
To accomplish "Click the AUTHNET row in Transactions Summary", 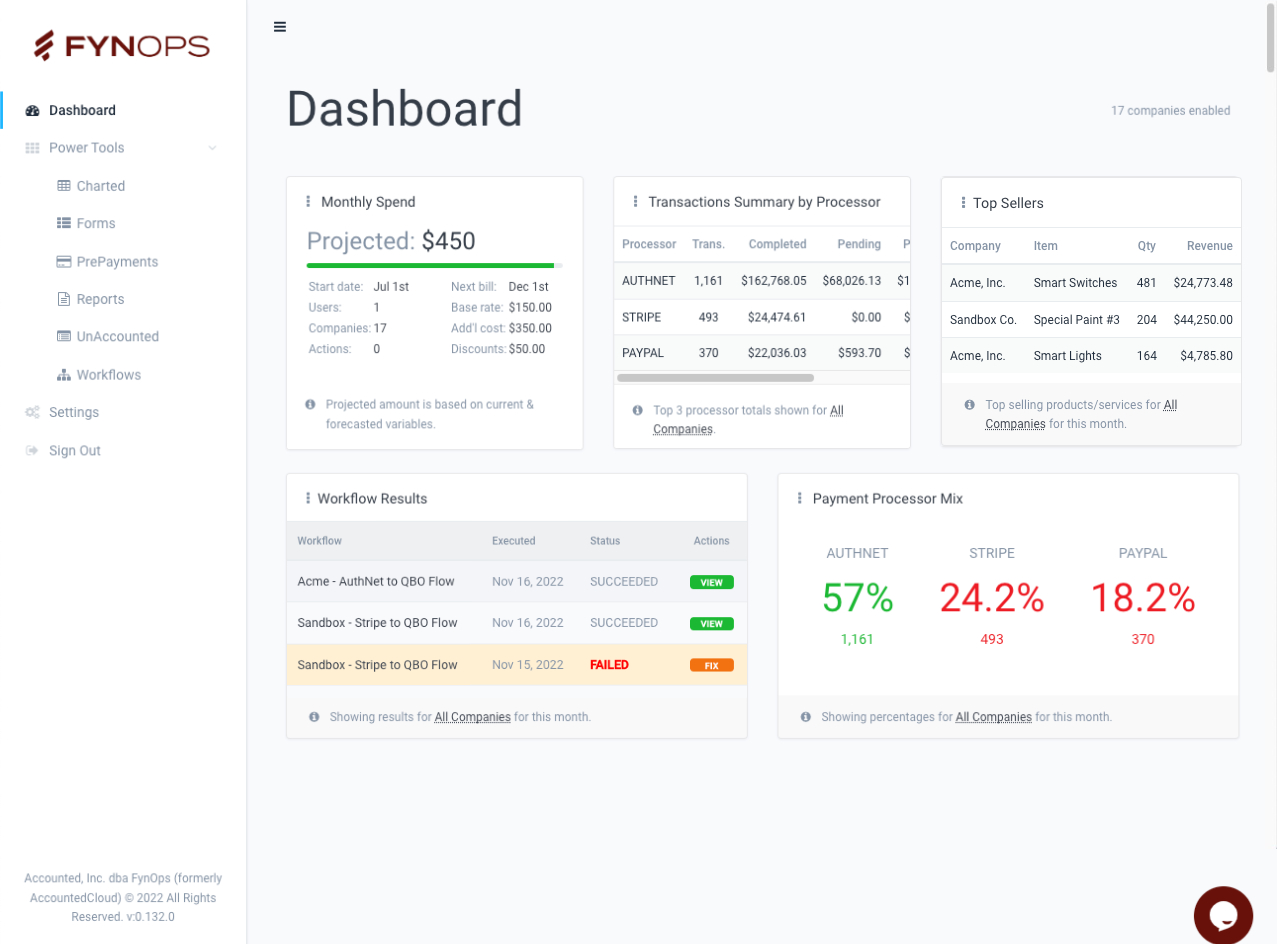I will [762, 281].
